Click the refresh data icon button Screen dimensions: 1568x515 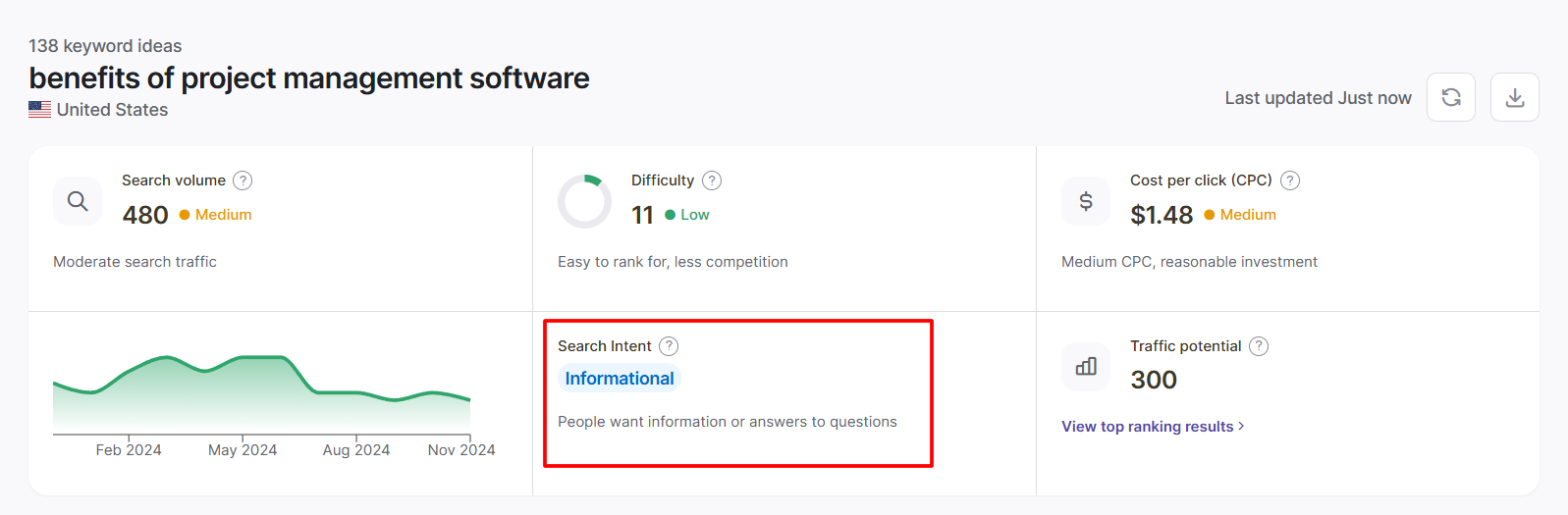pyautogui.click(x=1450, y=97)
